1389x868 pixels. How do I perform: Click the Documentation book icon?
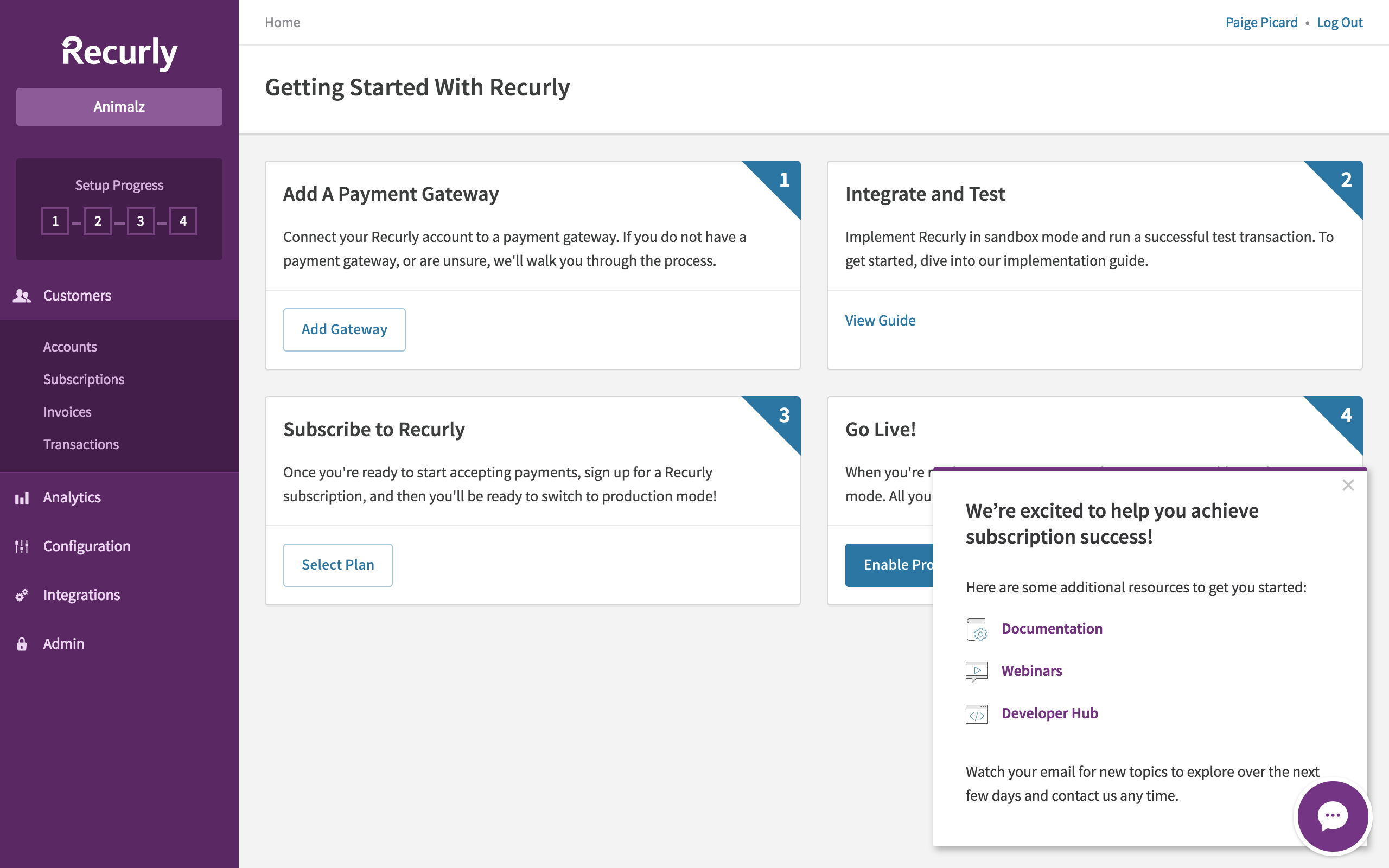coord(976,629)
